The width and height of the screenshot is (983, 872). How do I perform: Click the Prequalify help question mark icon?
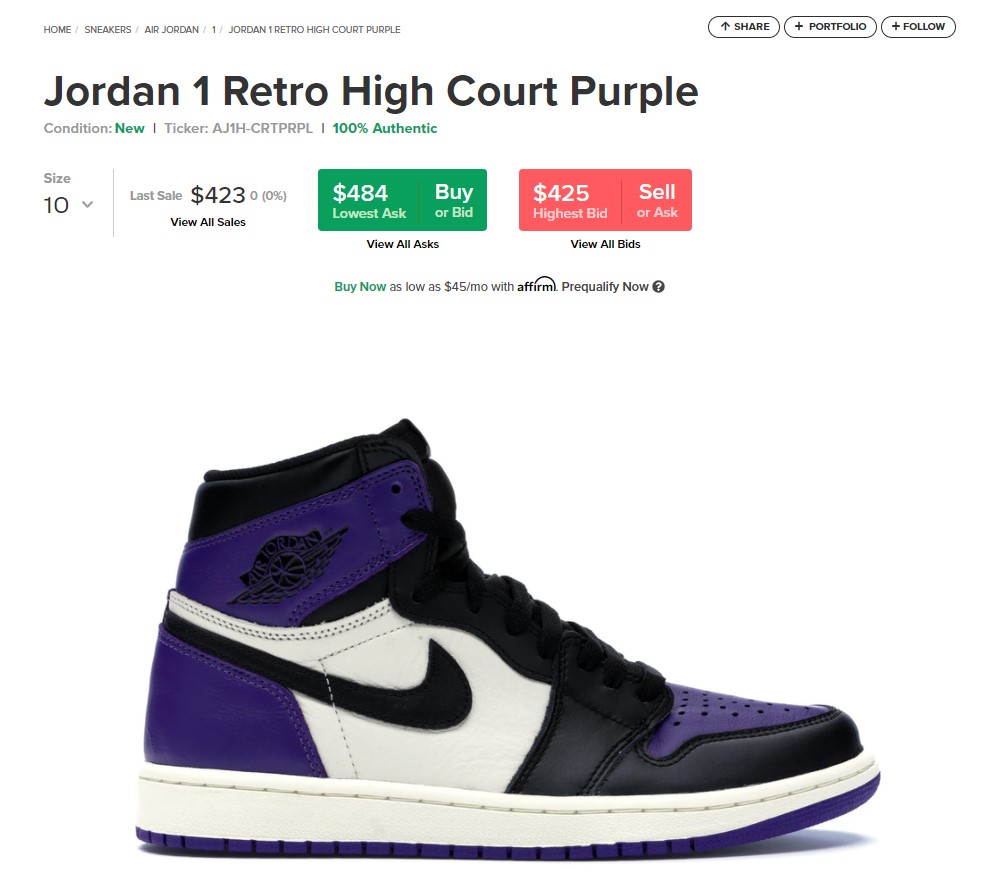click(x=658, y=286)
